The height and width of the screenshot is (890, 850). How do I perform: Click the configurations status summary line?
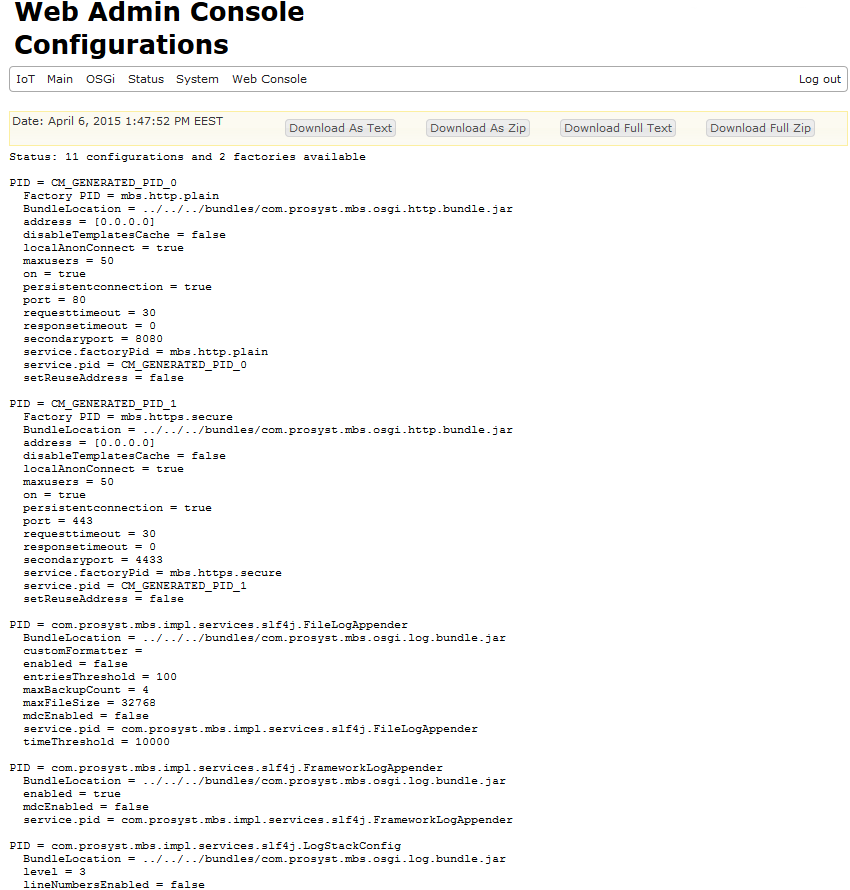tap(187, 157)
